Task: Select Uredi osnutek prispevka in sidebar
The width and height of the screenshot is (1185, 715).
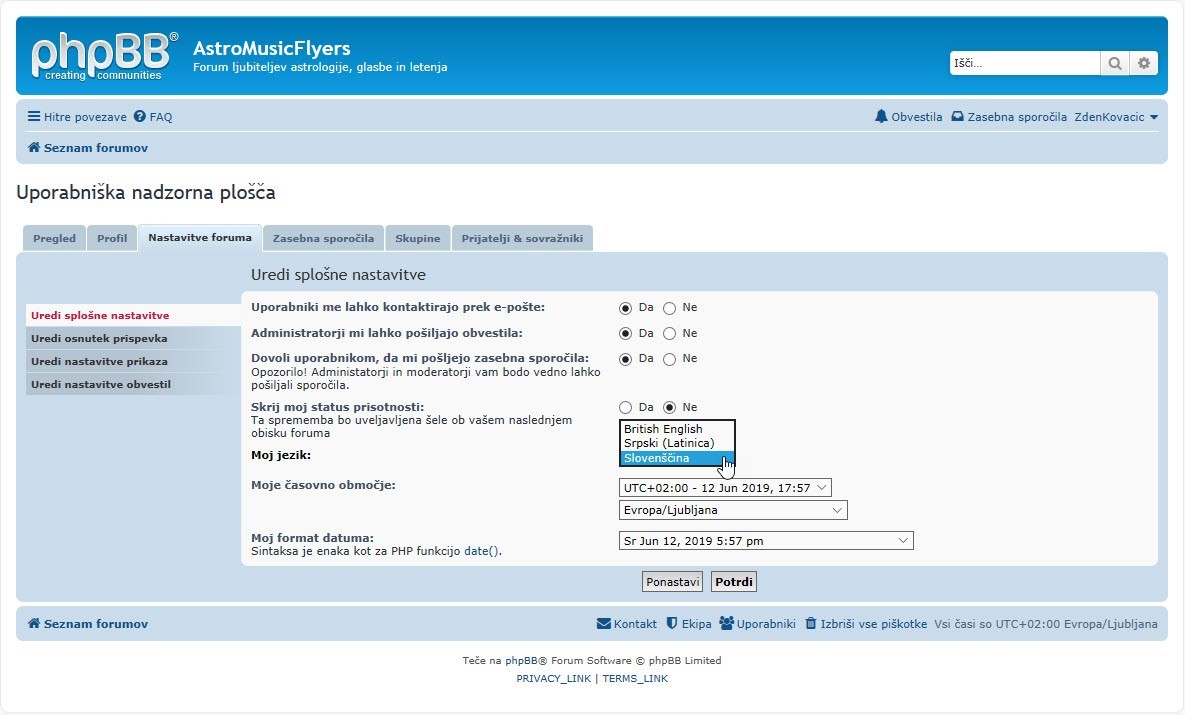Action: point(133,338)
